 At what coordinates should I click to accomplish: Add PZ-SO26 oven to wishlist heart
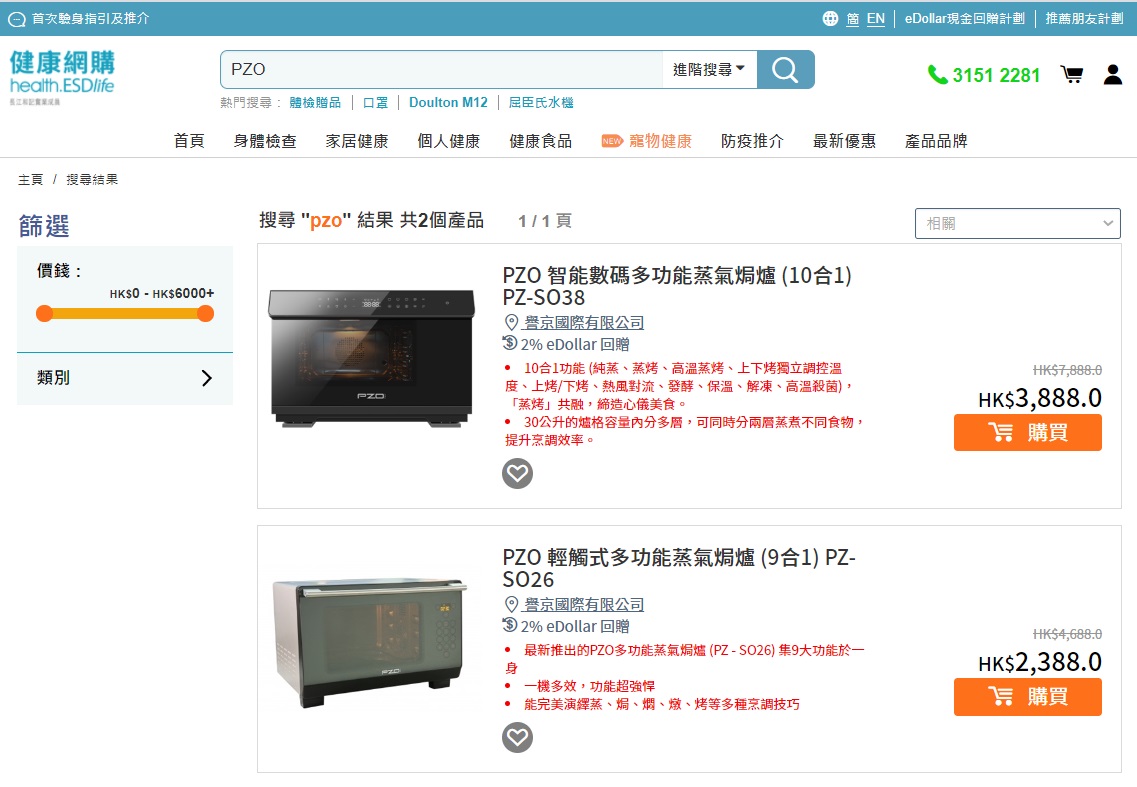pyautogui.click(x=517, y=738)
